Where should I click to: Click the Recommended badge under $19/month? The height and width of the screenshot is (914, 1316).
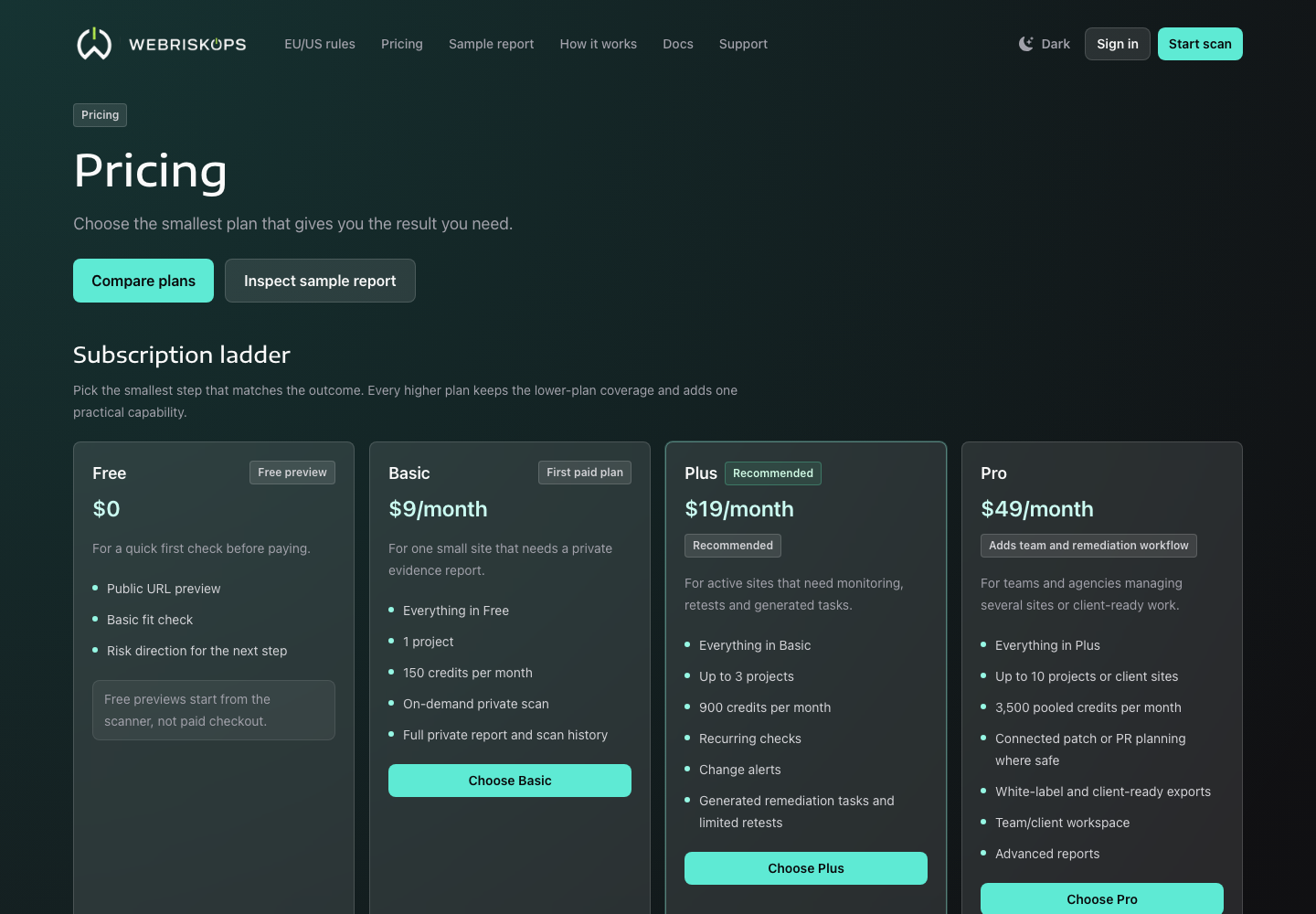[733, 546]
